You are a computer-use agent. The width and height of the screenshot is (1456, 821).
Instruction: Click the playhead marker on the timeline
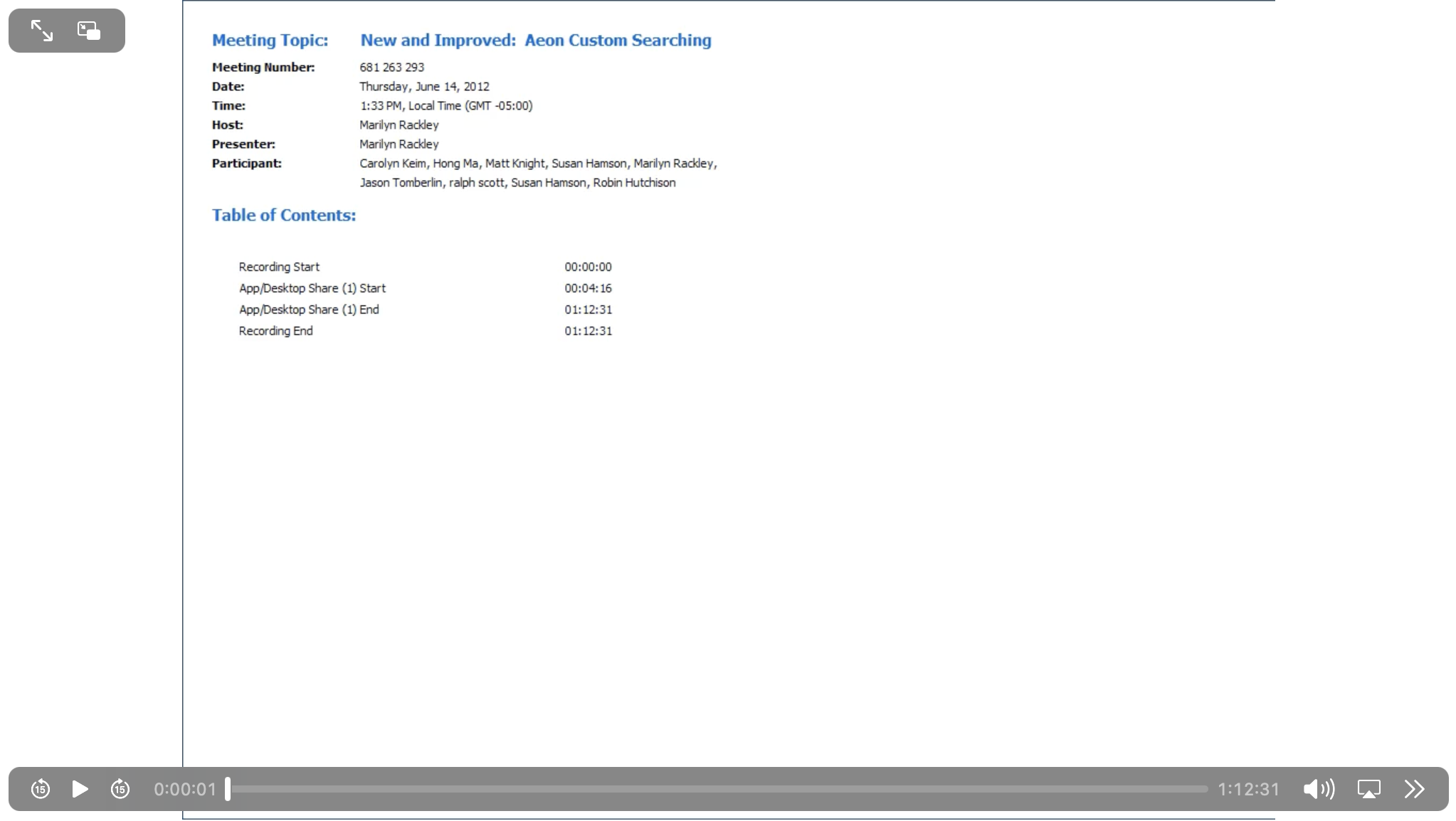228,789
